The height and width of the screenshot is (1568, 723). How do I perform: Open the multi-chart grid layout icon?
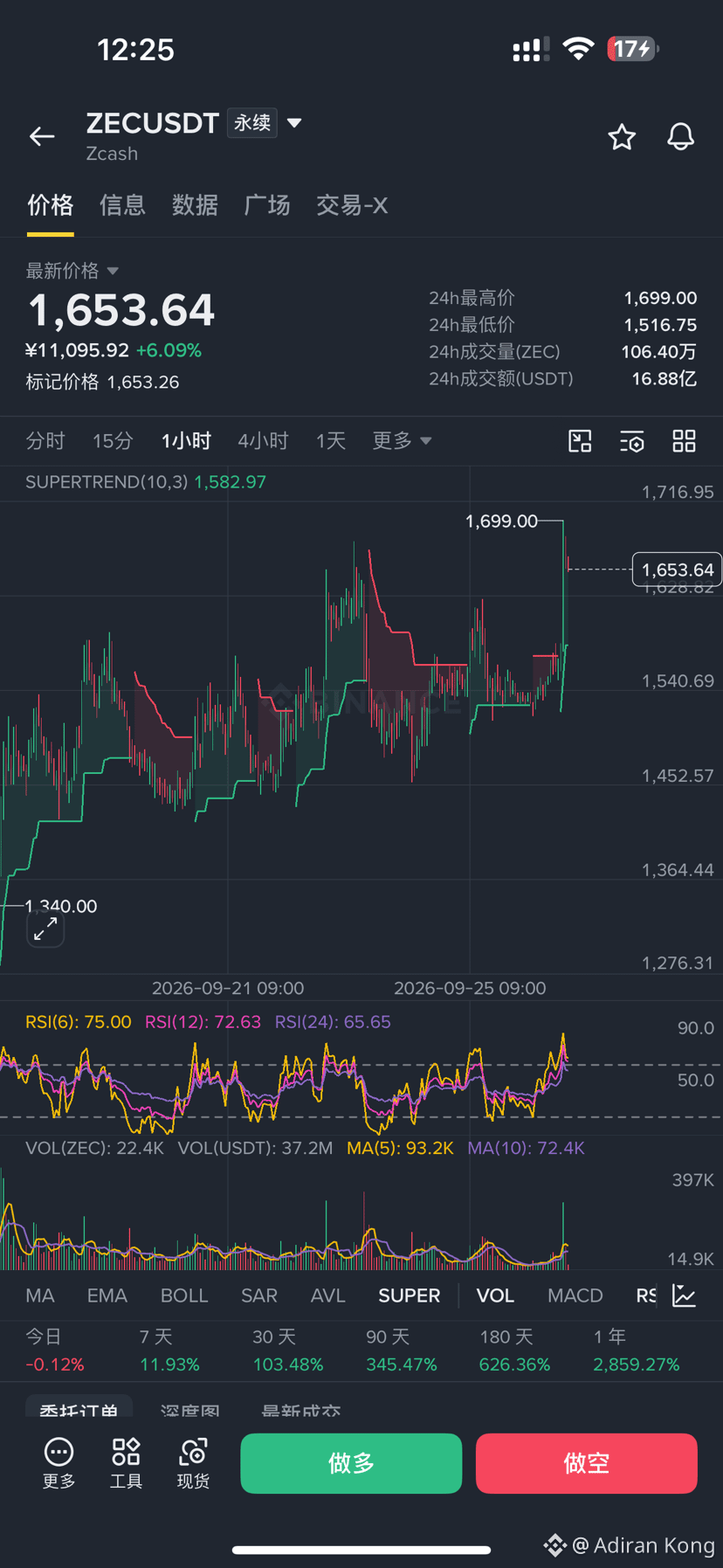pyautogui.click(x=685, y=441)
